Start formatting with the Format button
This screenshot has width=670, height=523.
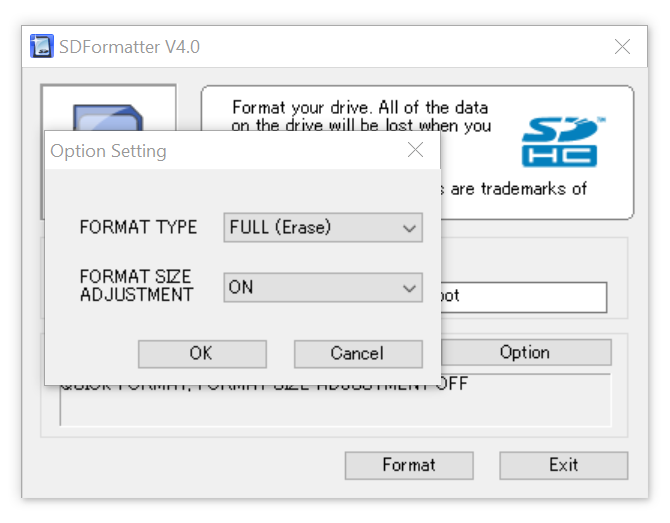pos(408,465)
